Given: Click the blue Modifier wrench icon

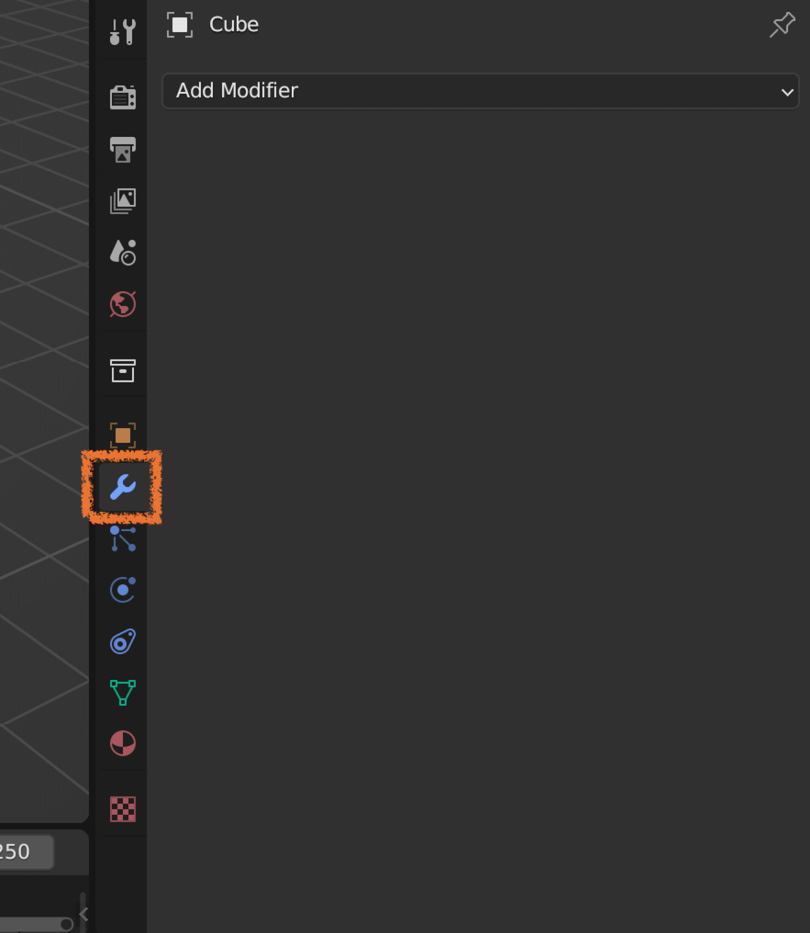Looking at the screenshot, I should point(123,487).
